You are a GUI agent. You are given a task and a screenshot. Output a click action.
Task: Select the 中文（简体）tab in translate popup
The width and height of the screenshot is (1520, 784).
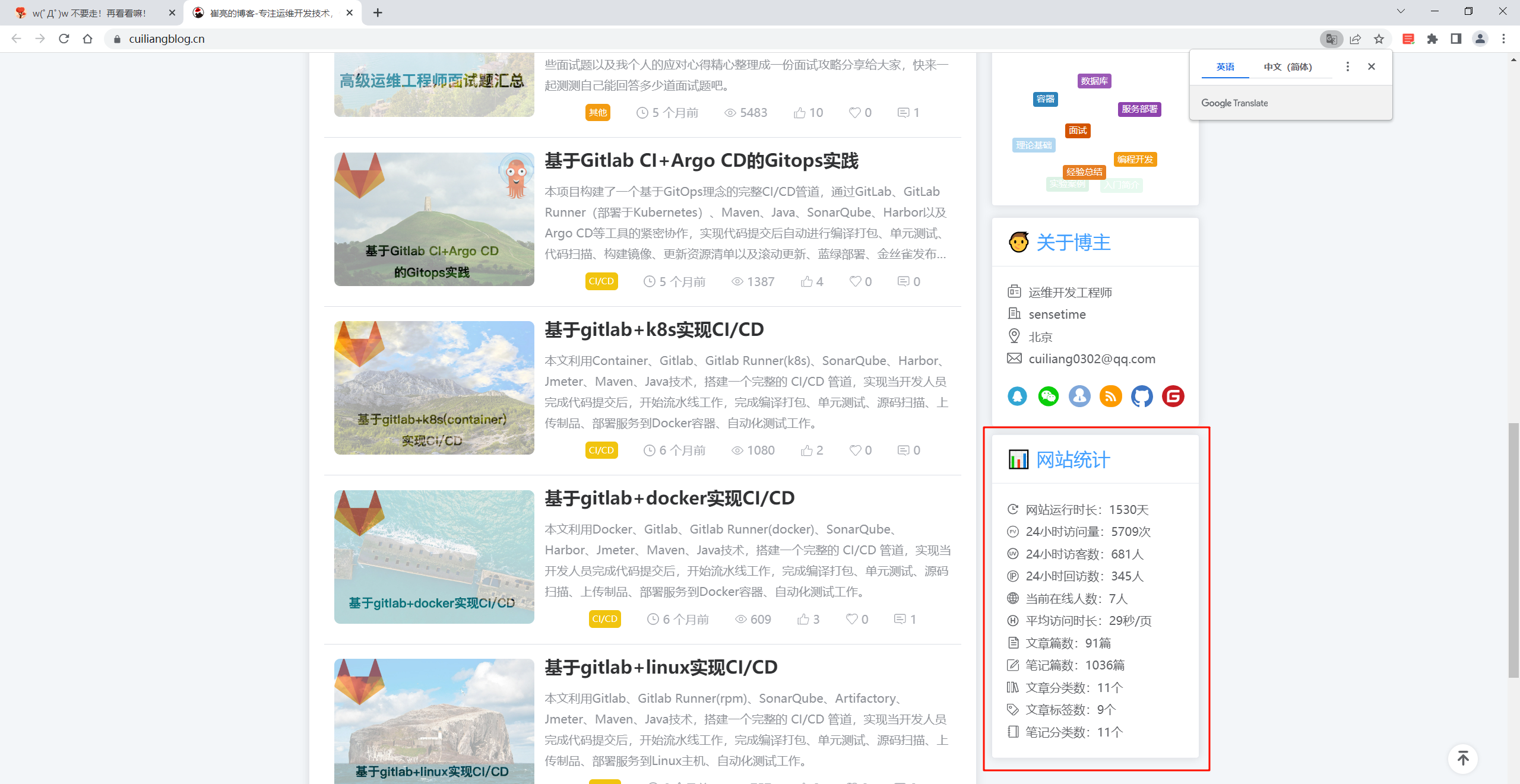[1288, 66]
